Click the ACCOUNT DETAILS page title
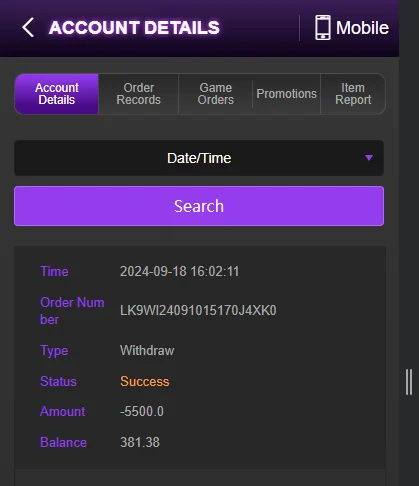 [x=134, y=28]
